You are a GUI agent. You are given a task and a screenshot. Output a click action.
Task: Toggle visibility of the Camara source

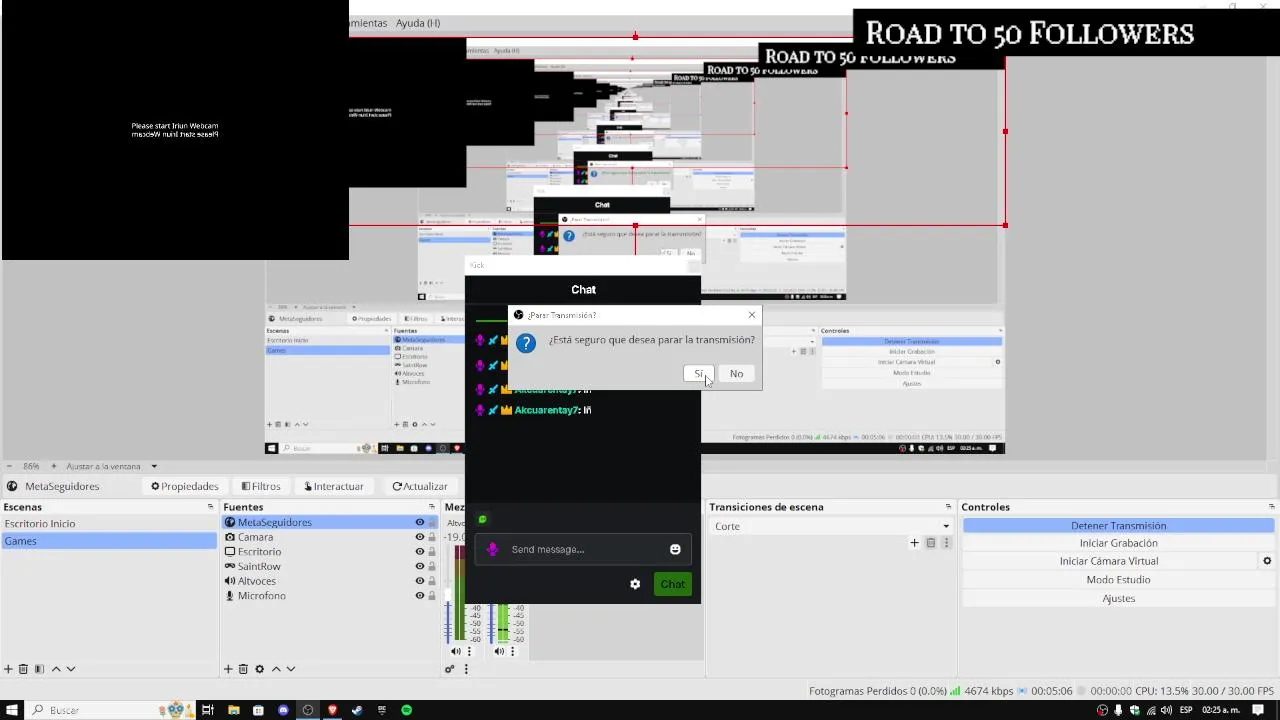click(x=420, y=537)
